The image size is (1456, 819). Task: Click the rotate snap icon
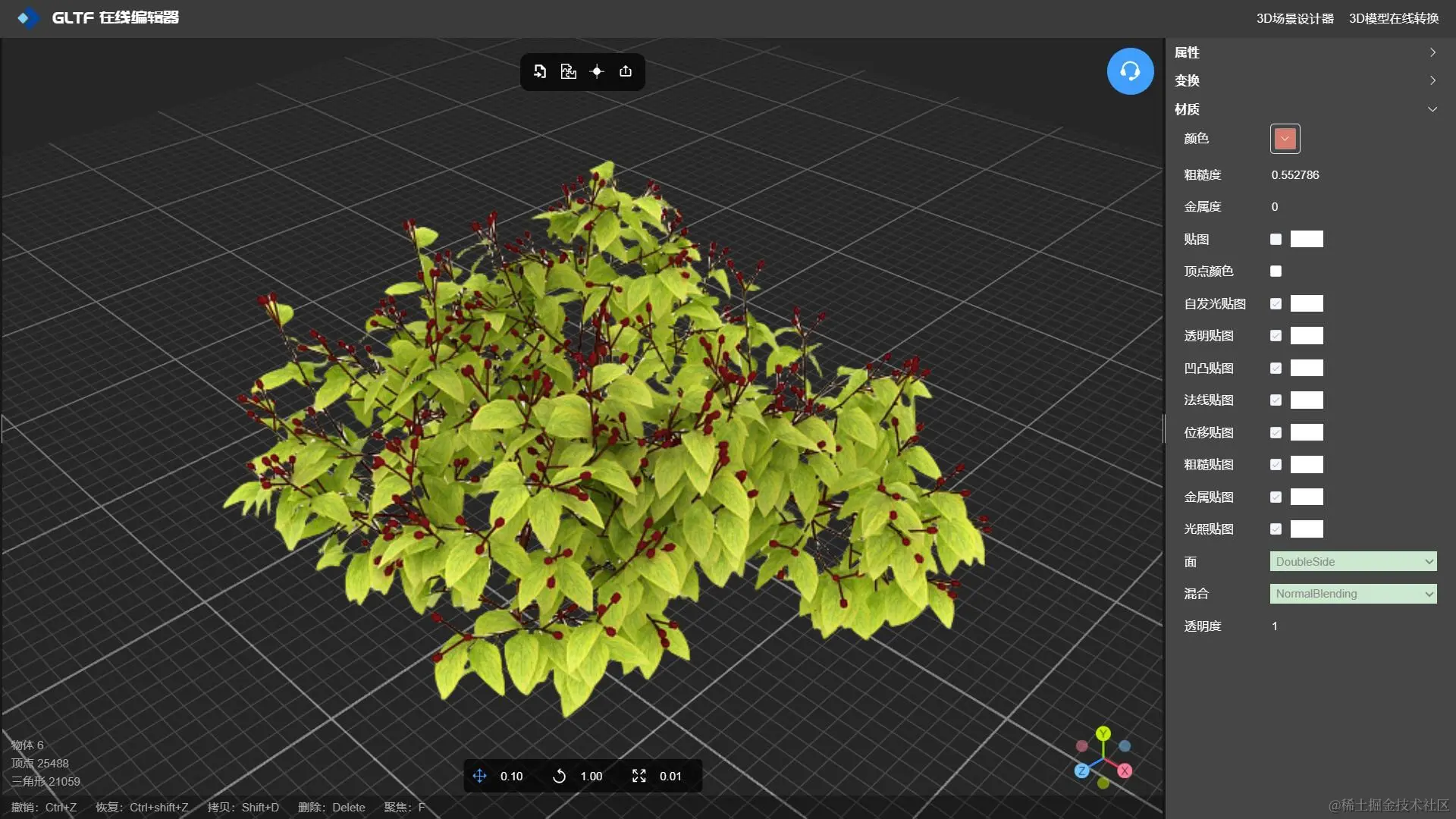[x=559, y=776]
